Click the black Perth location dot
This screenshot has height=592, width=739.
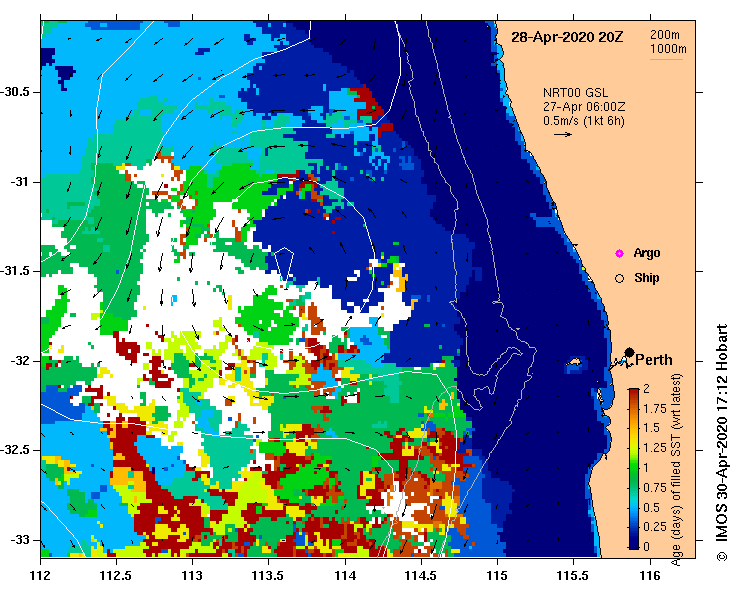pyautogui.click(x=629, y=352)
